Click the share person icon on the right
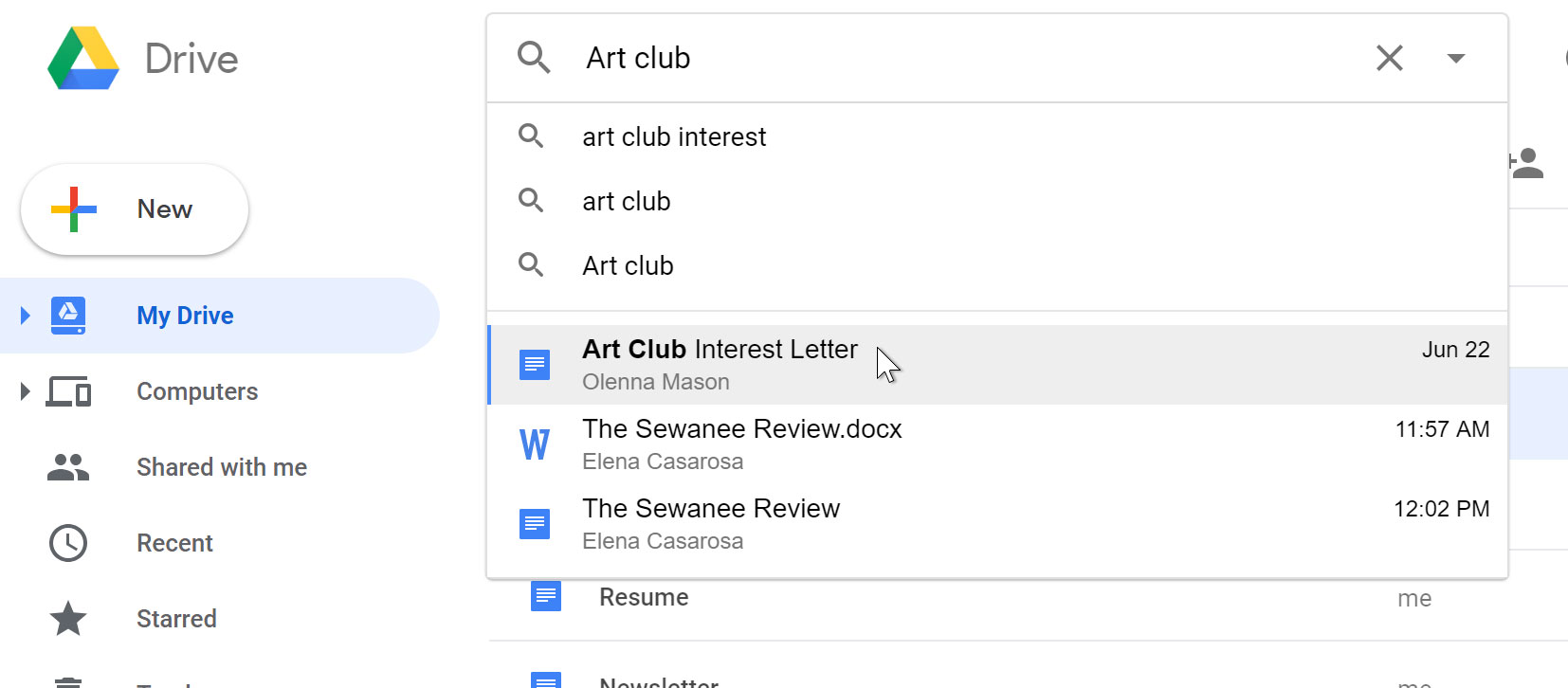 point(1529,162)
